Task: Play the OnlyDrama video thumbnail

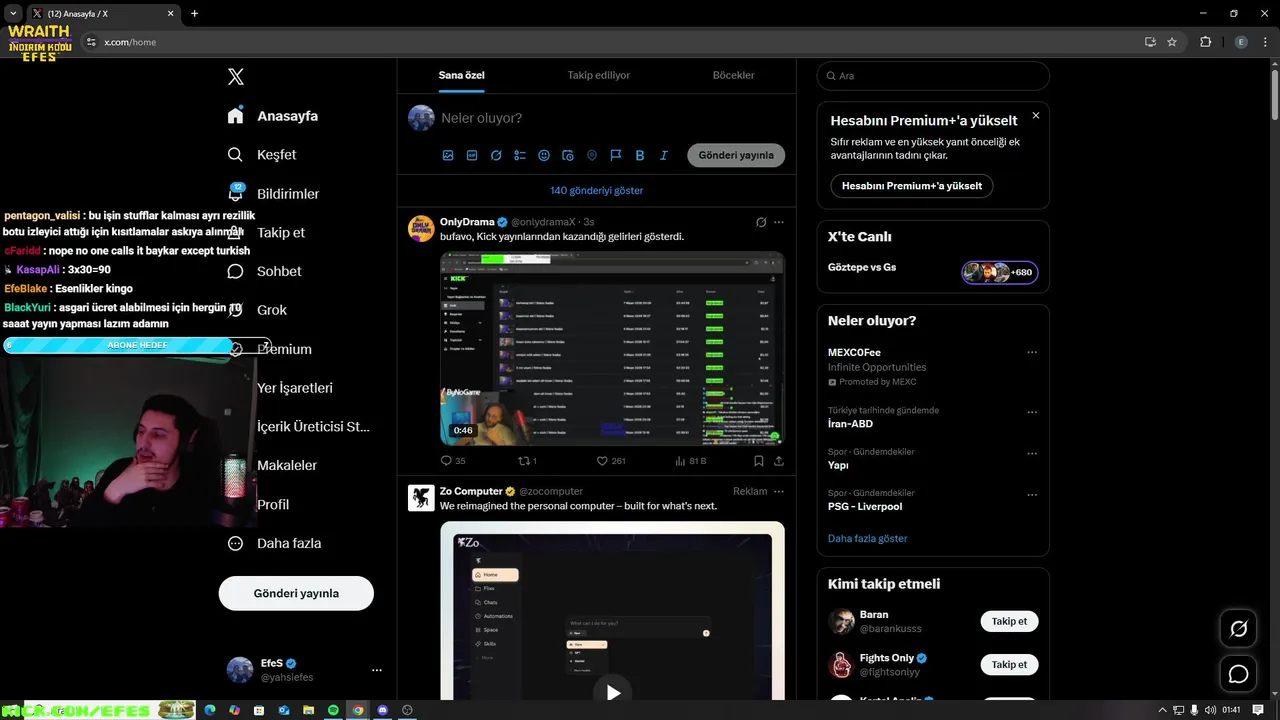Action: (x=612, y=348)
